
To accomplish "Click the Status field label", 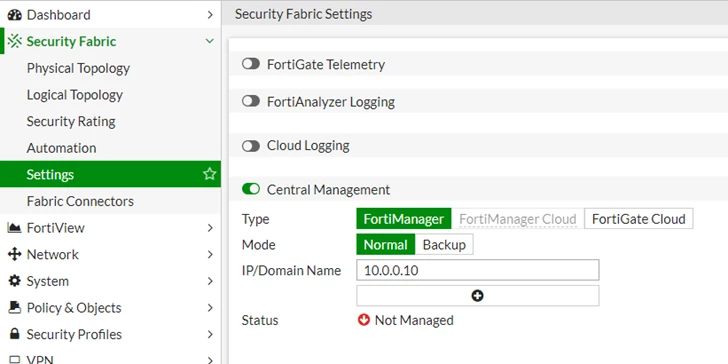I will point(260,320).
